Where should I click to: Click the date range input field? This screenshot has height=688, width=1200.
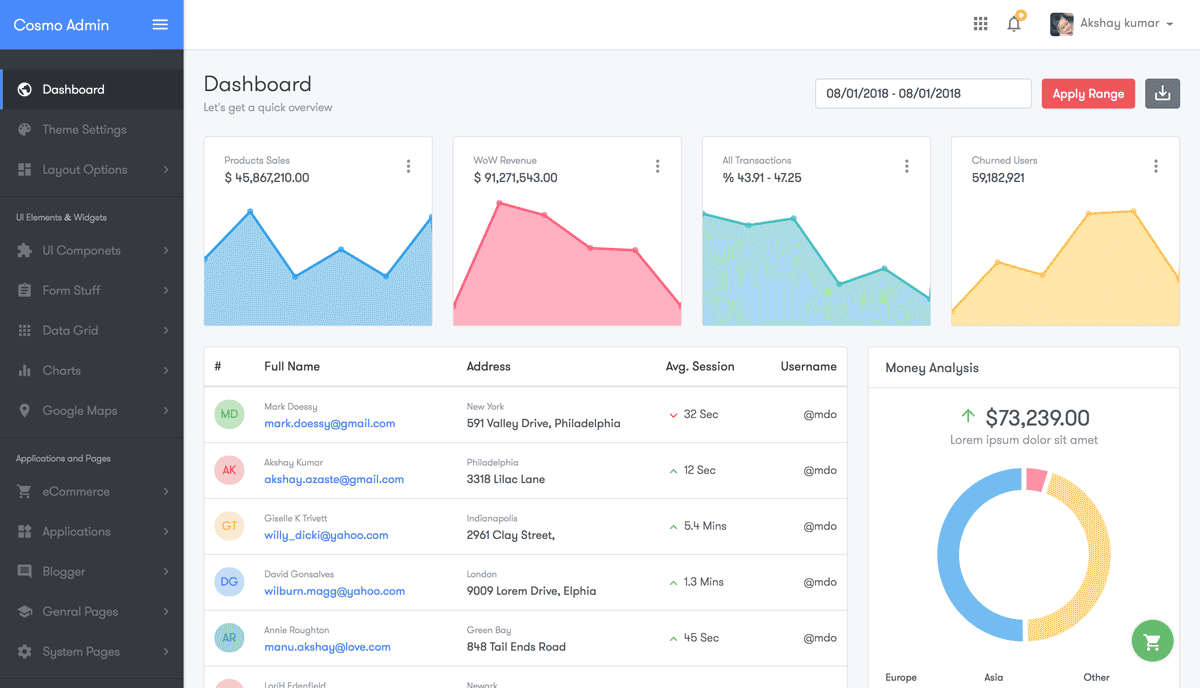(x=923, y=94)
